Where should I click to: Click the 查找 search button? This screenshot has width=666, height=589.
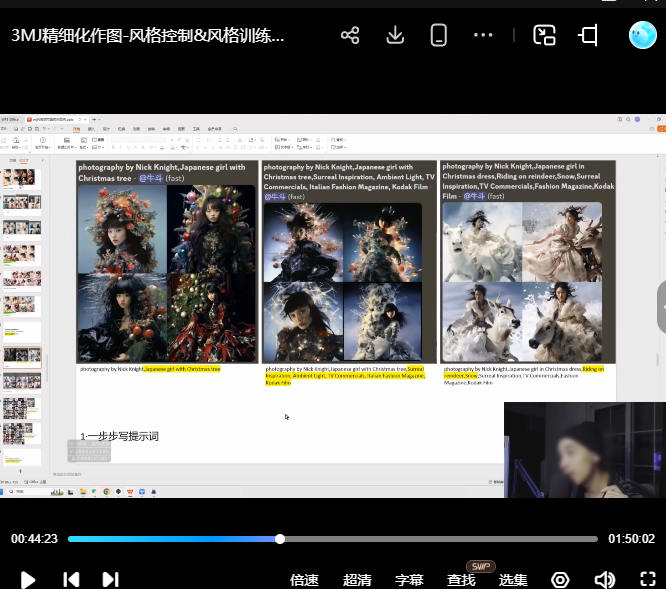[x=461, y=579]
